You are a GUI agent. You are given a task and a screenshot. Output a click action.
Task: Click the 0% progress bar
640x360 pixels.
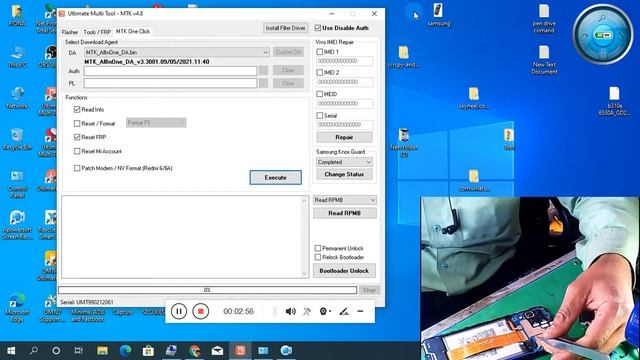(207, 290)
